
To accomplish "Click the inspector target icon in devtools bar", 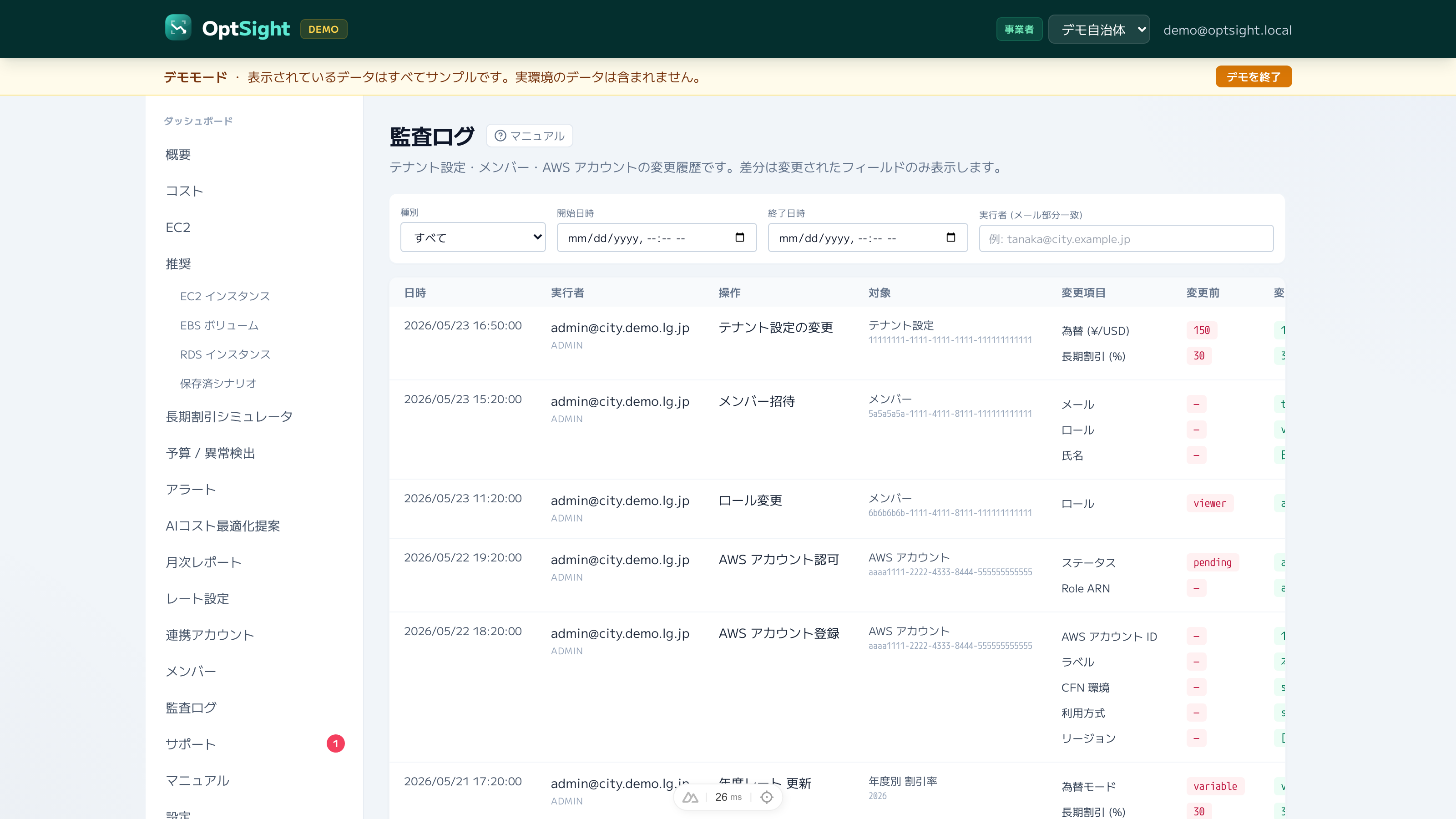I will [766, 797].
